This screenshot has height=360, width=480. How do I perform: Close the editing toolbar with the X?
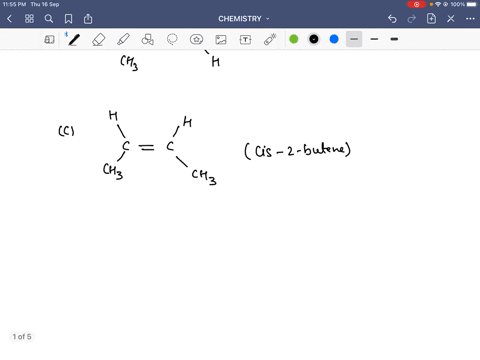[451, 19]
